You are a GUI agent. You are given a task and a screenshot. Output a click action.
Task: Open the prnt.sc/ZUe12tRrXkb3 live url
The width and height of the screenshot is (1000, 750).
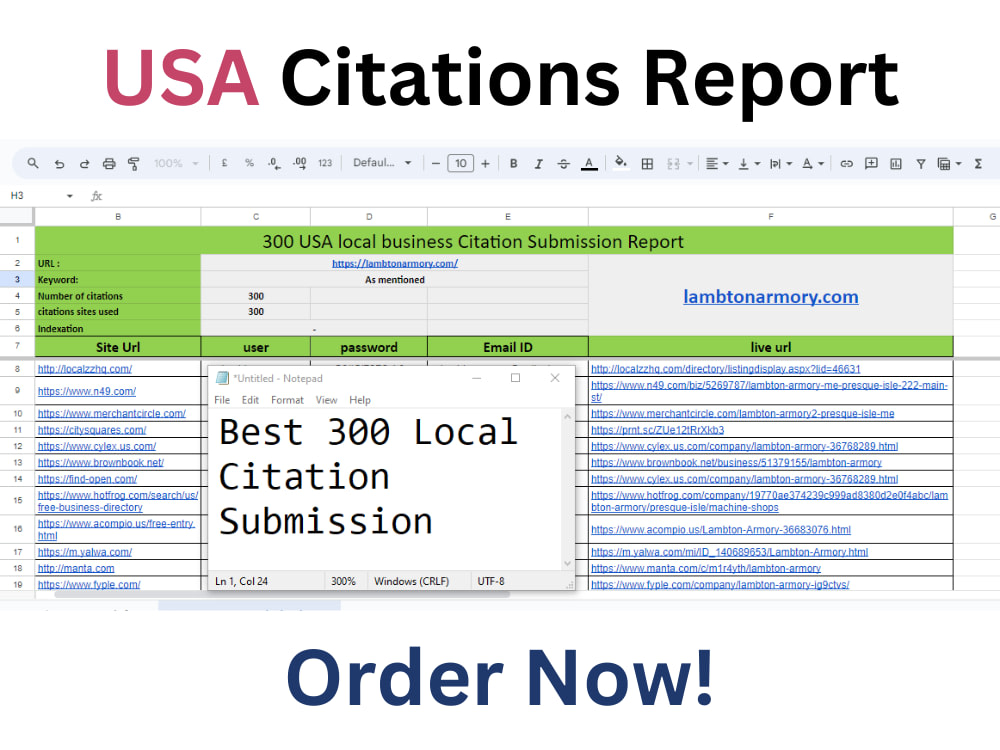[x=658, y=430]
